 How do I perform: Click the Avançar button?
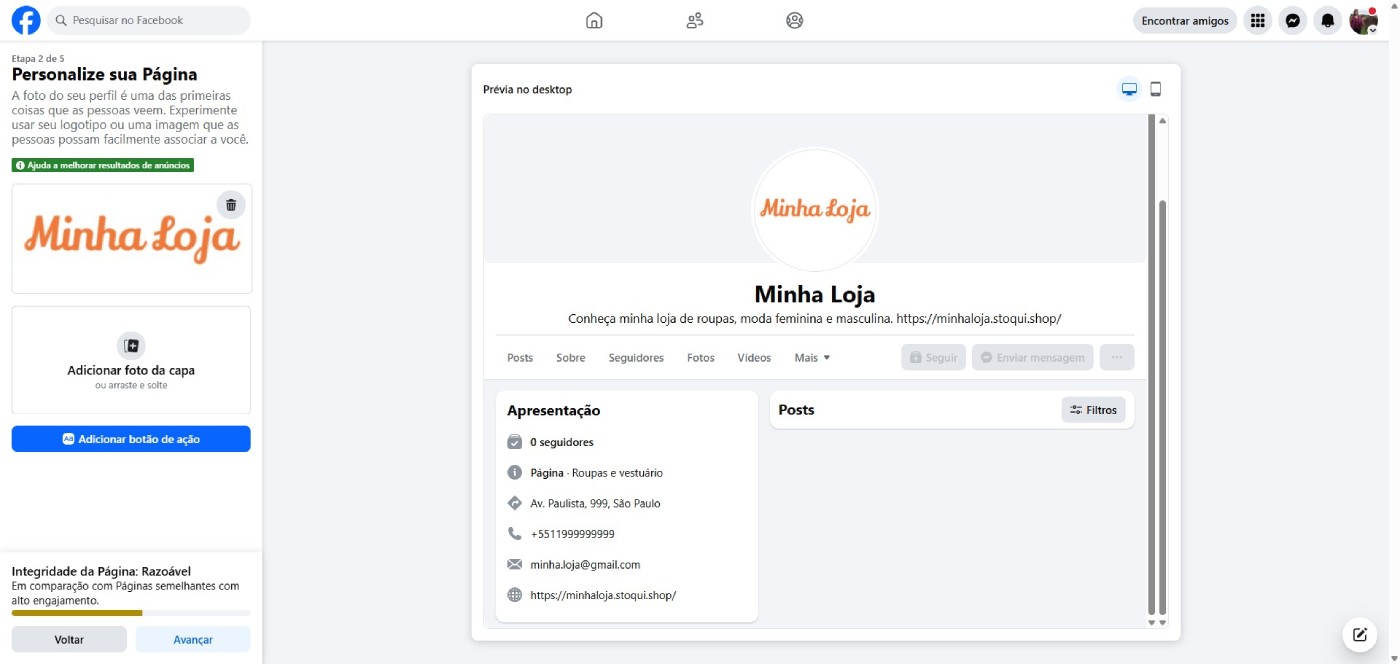pyautogui.click(x=193, y=639)
